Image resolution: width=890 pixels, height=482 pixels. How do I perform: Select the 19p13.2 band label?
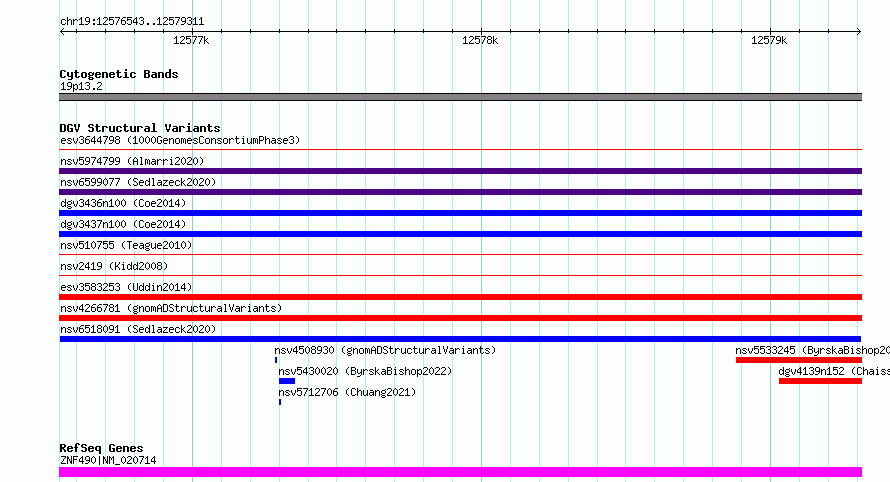coord(81,86)
